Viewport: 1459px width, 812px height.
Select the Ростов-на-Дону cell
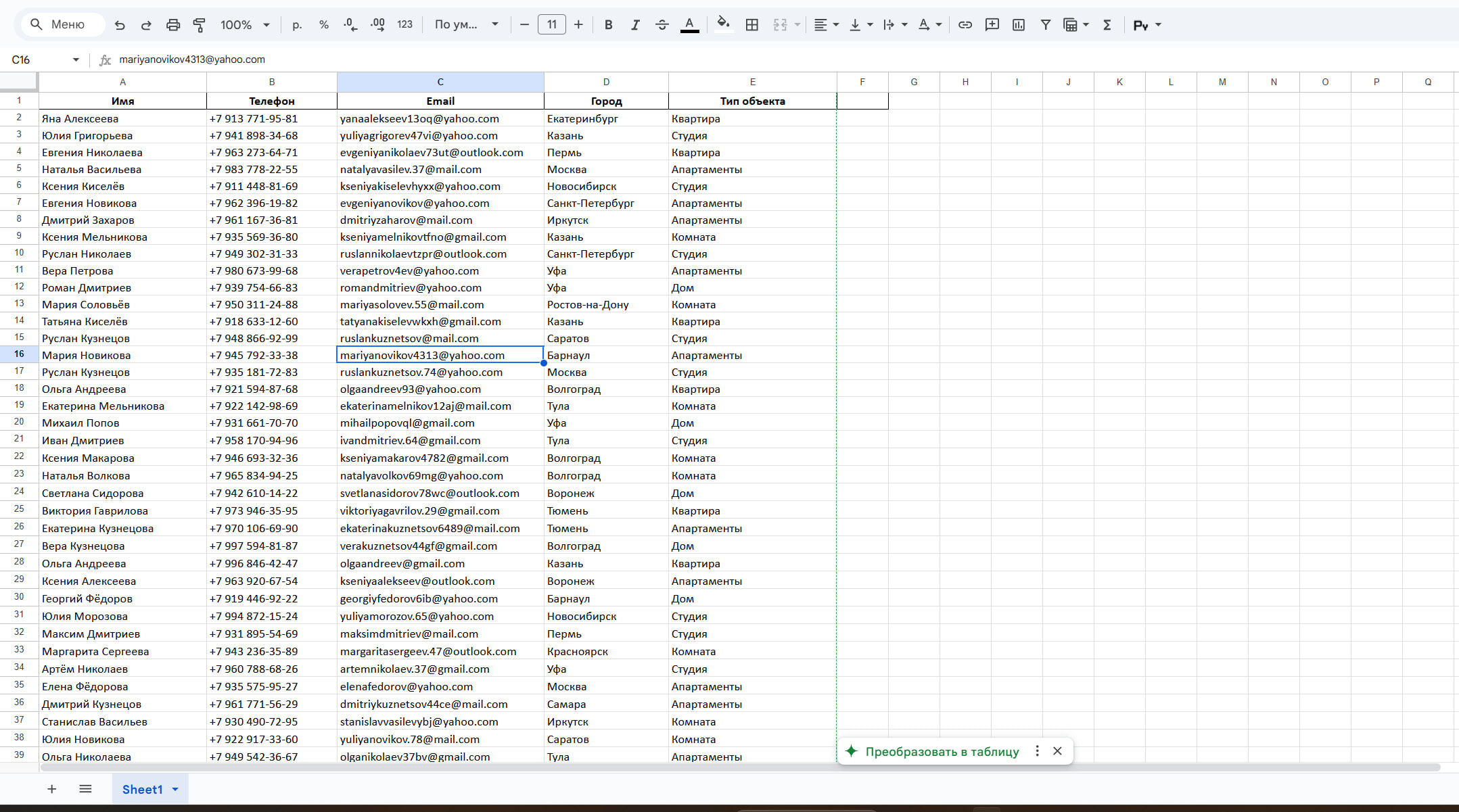[x=606, y=304]
